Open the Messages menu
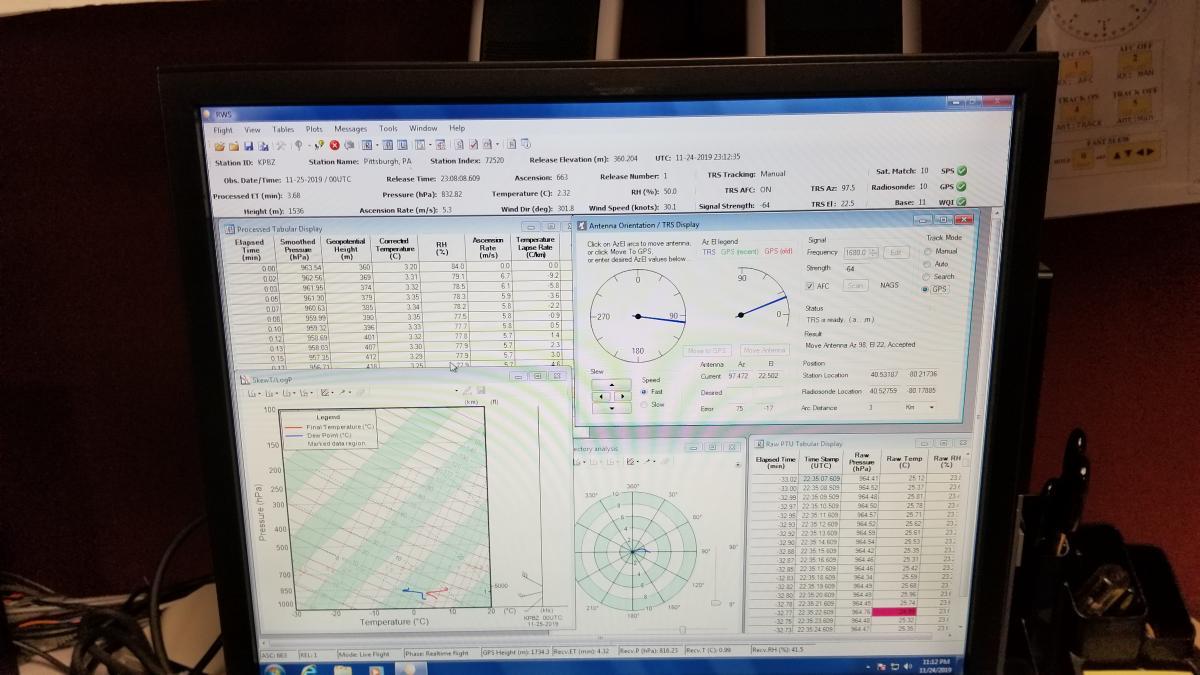1200x675 pixels. click(x=350, y=129)
